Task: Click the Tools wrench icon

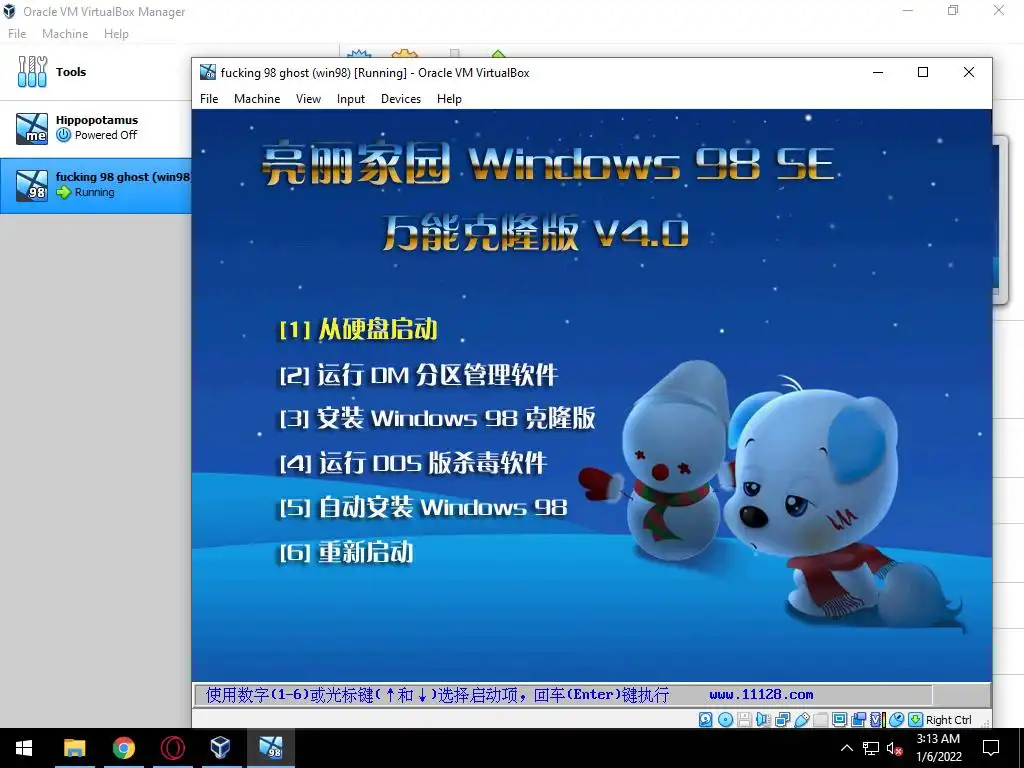Action: click(x=32, y=72)
